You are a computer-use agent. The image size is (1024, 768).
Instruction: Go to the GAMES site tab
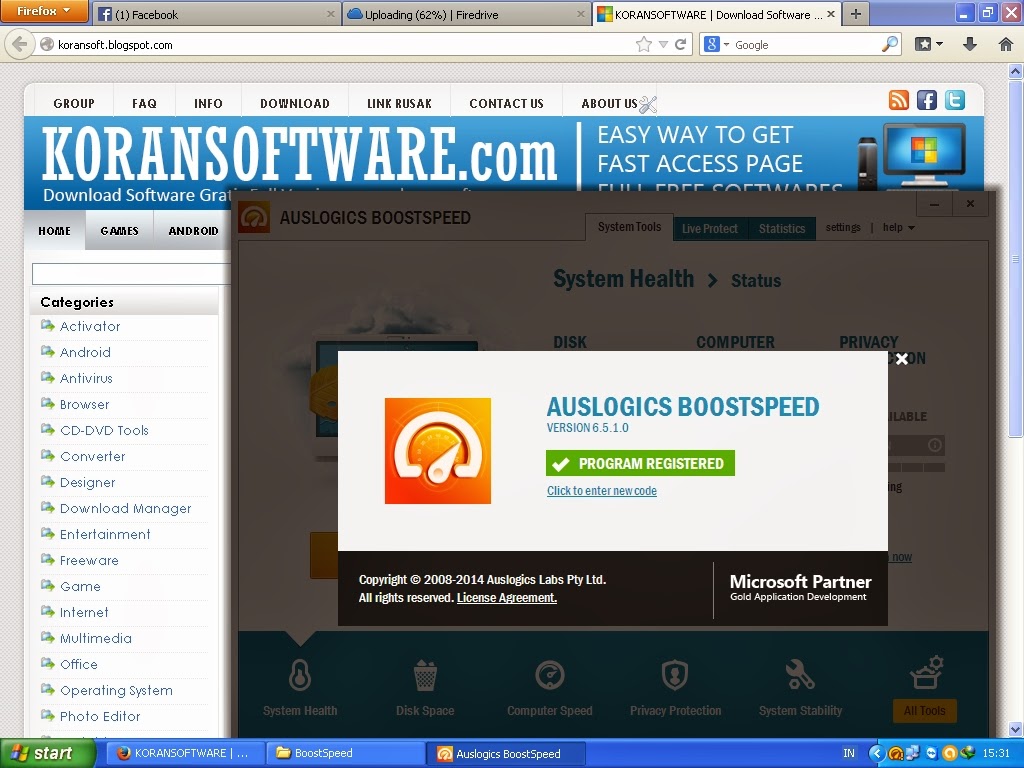pyautogui.click(x=120, y=231)
